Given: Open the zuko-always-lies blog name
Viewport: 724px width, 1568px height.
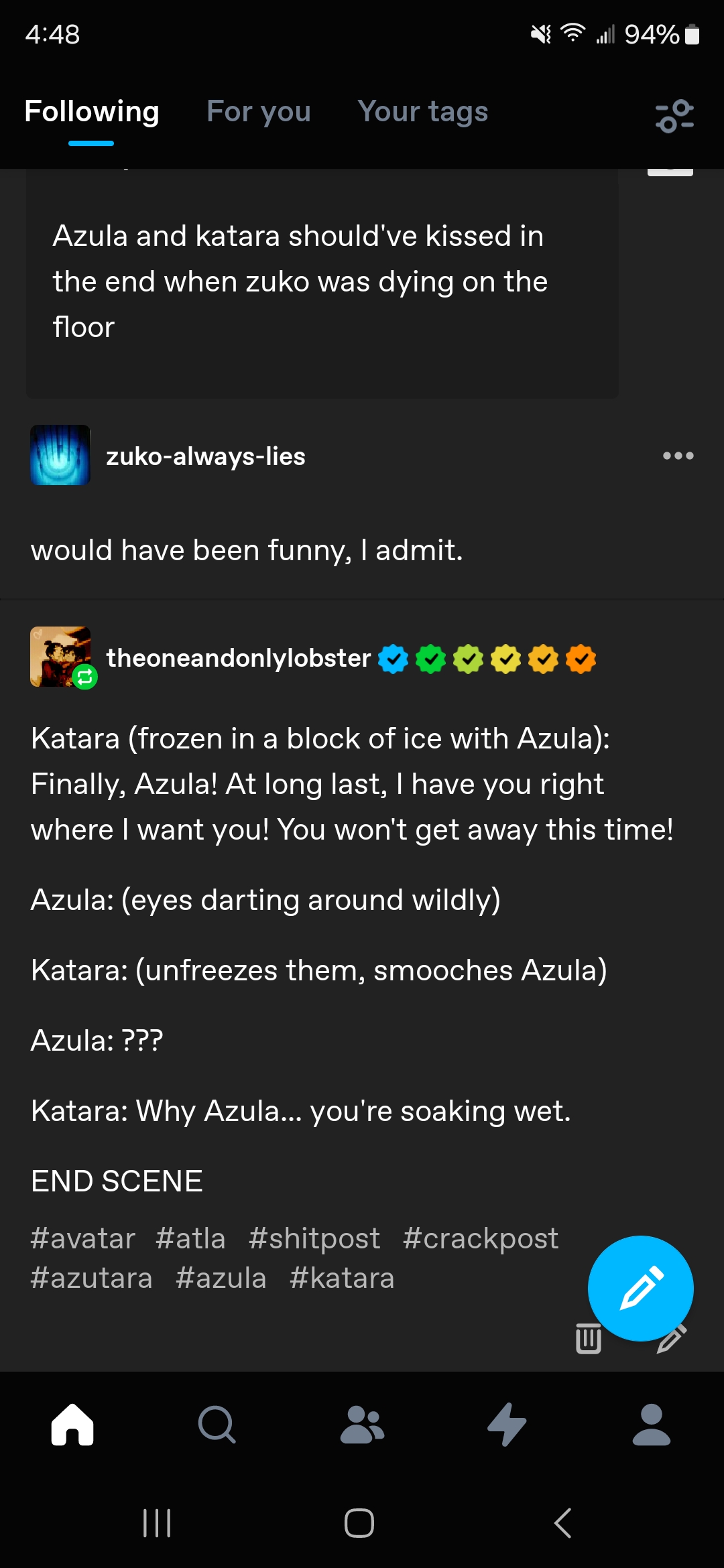Looking at the screenshot, I should pos(205,456).
